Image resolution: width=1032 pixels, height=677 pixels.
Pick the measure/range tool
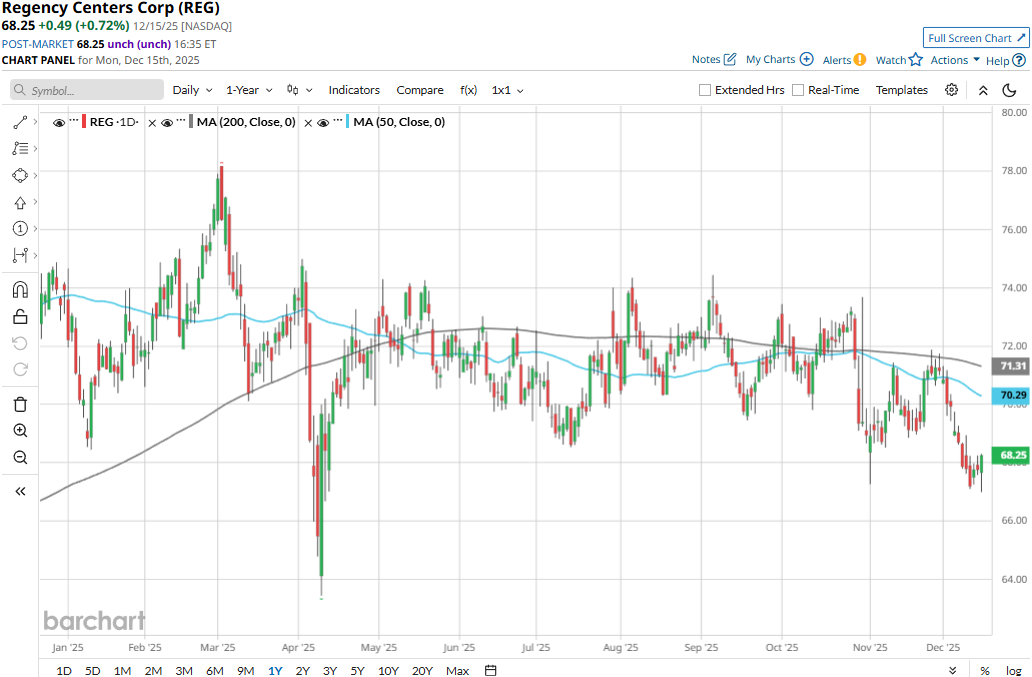pos(20,255)
